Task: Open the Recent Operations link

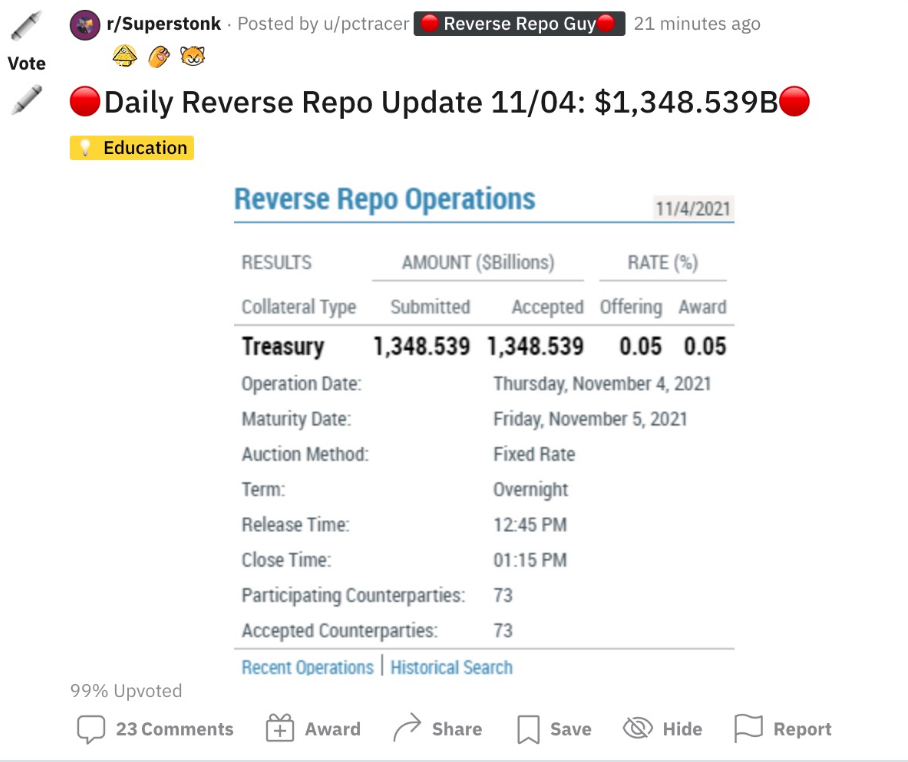Action: (x=307, y=668)
